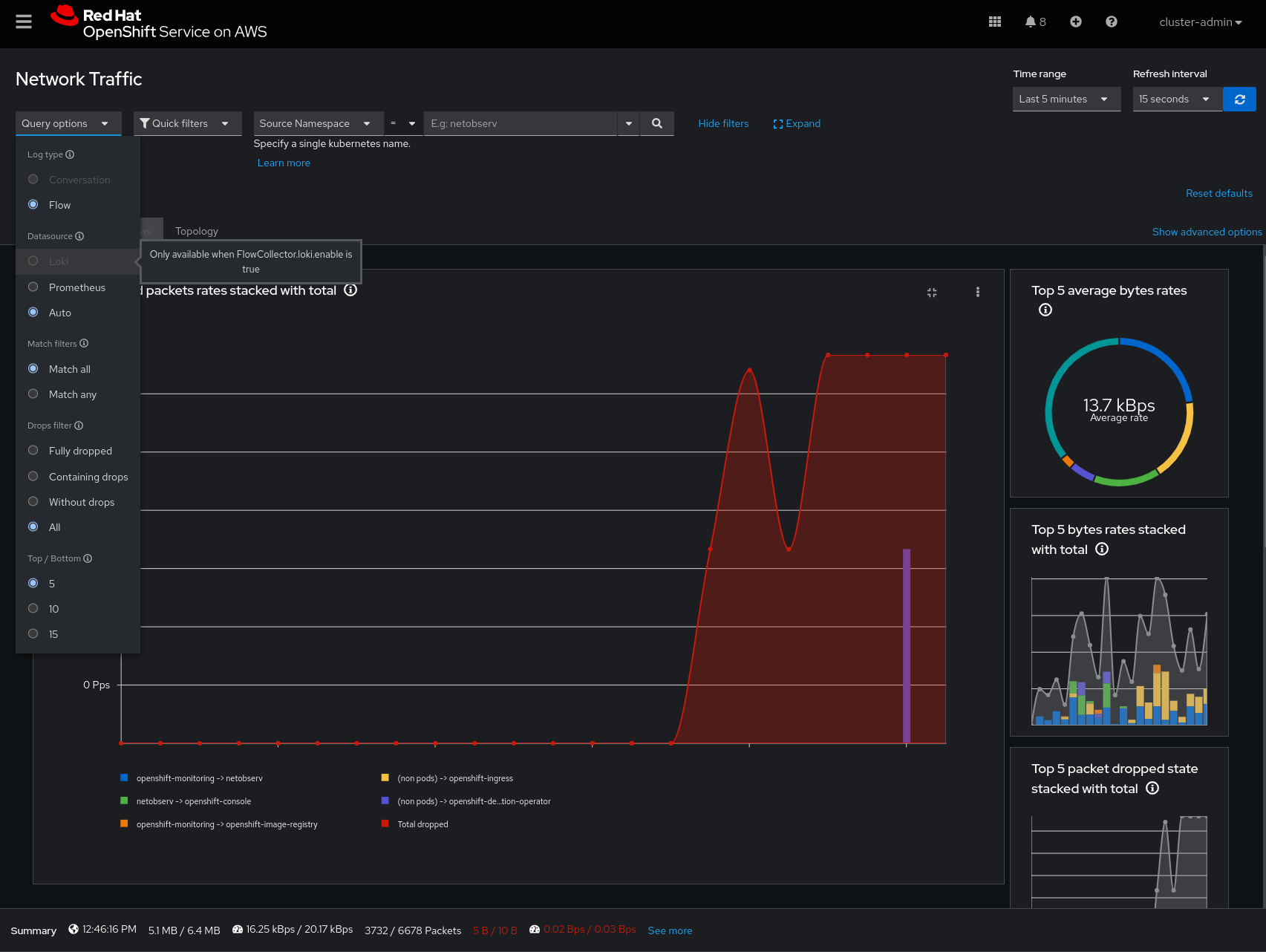The width and height of the screenshot is (1266, 952).
Task: Open the chart kebab options menu
Action: click(977, 292)
